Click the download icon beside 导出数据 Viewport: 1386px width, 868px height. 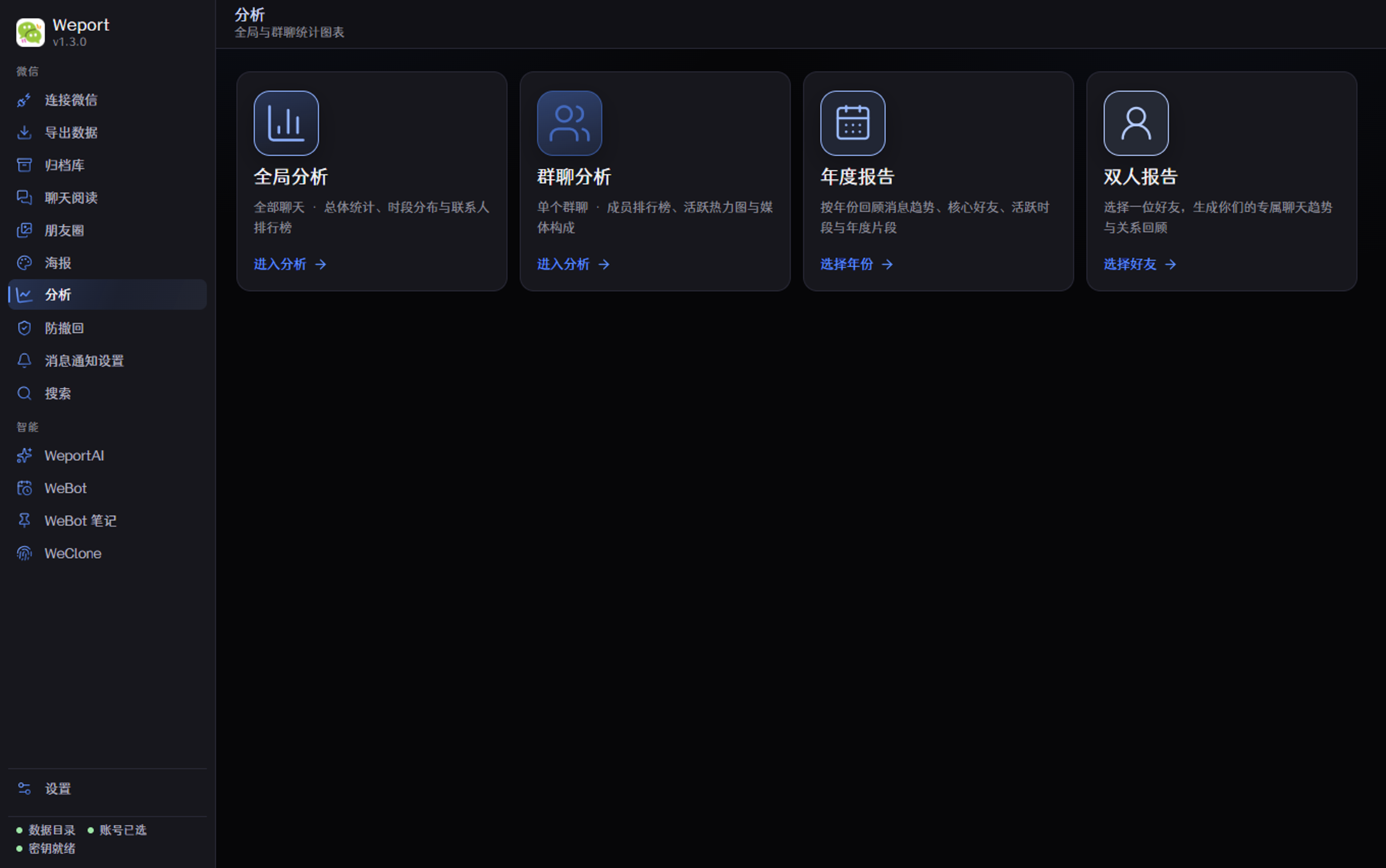click(x=24, y=132)
